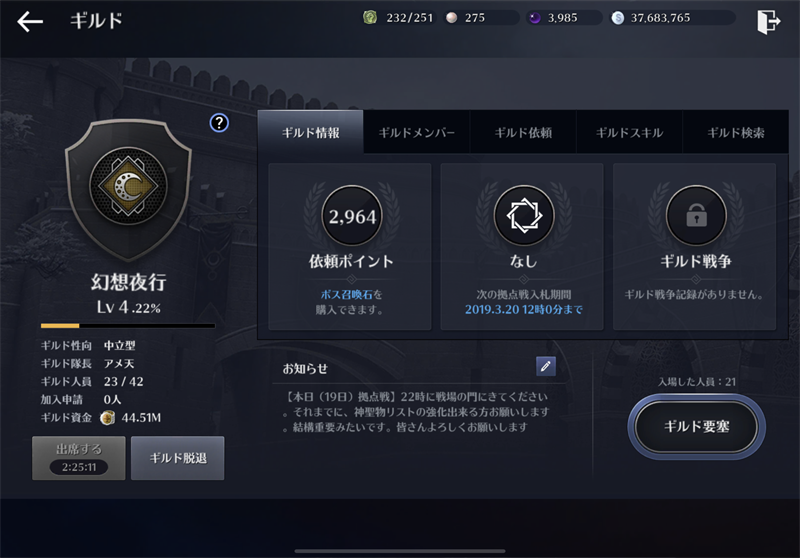This screenshot has width=800, height=558.
Task: Tap the purple black pearl icon
Action: pyautogui.click(x=534, y=18)
